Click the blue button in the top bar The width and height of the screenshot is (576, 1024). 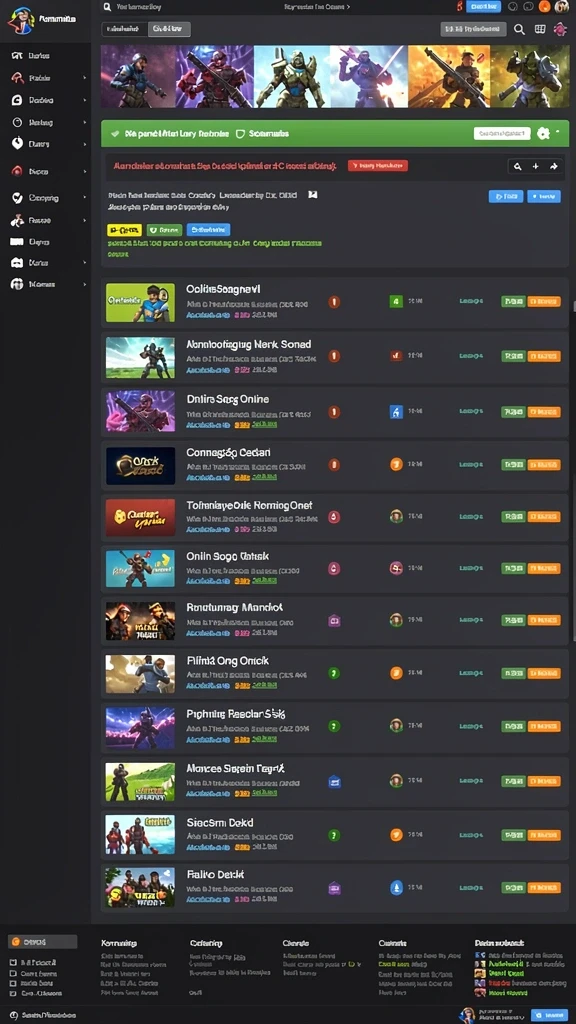[x=483, y=7]
